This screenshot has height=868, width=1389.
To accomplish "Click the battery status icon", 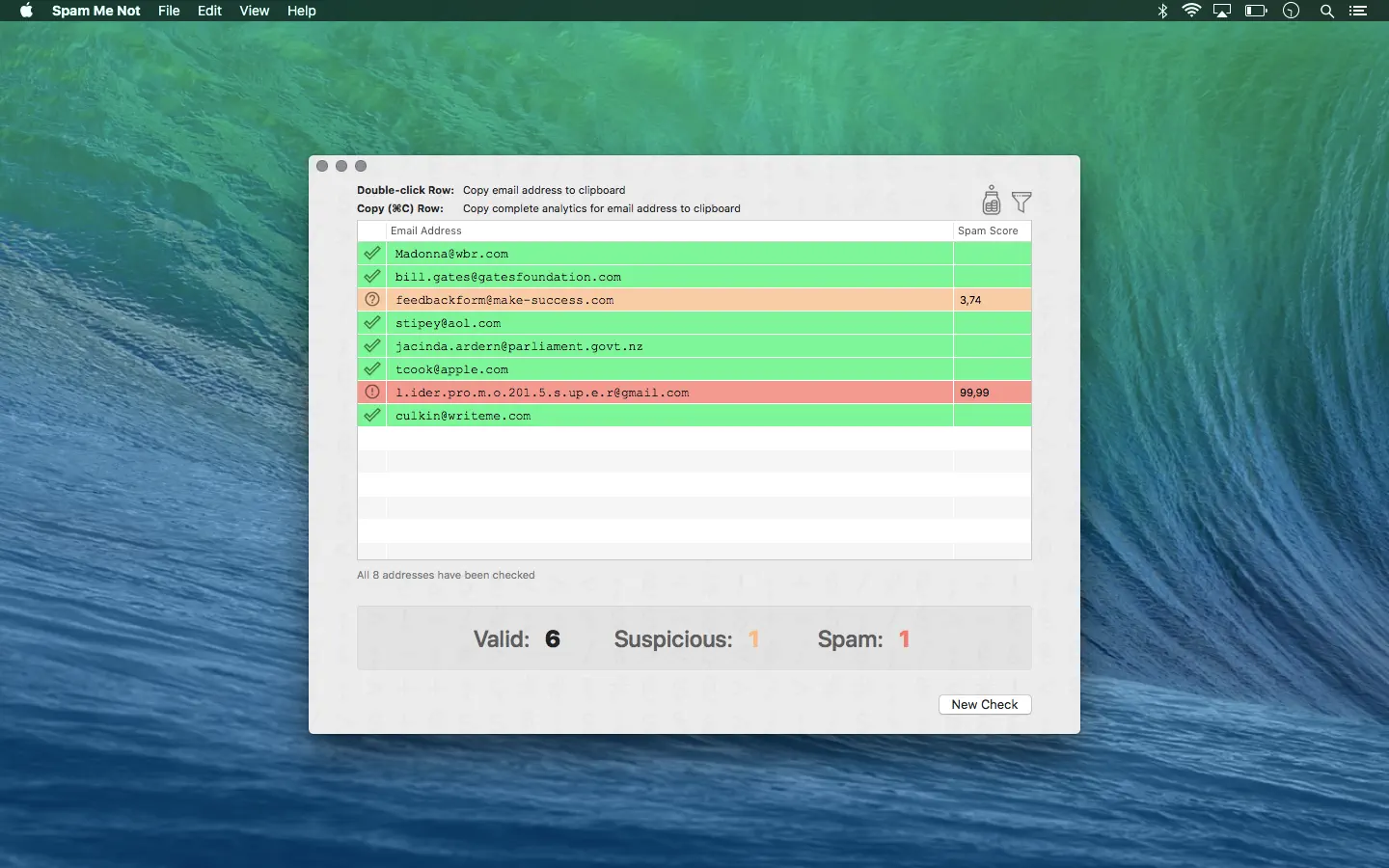I will [x=1256, y=11].
